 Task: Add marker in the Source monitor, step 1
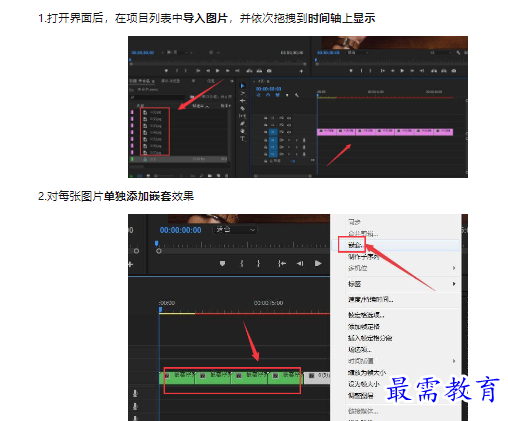(x=166, y=71)
